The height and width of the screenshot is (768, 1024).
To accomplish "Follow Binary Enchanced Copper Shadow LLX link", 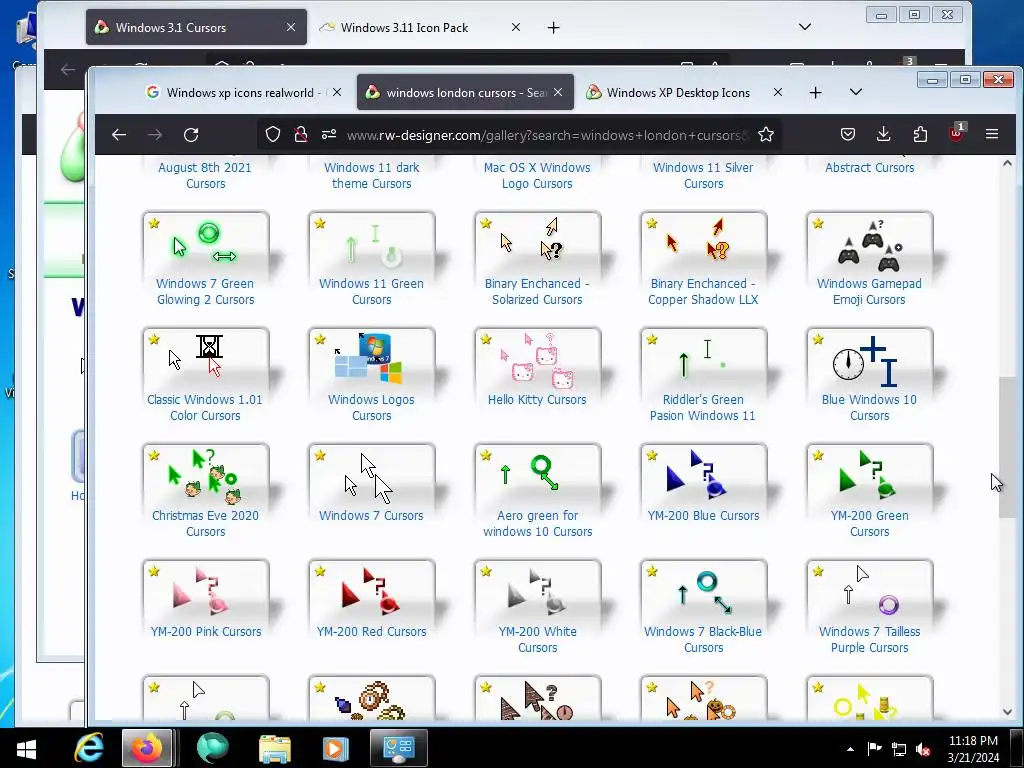I will [x=703, y=291].
